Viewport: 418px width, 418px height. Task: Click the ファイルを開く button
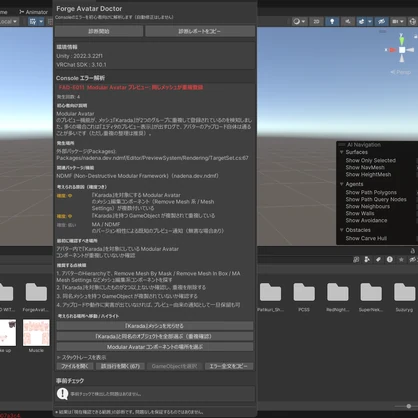[x=75, y=366]
